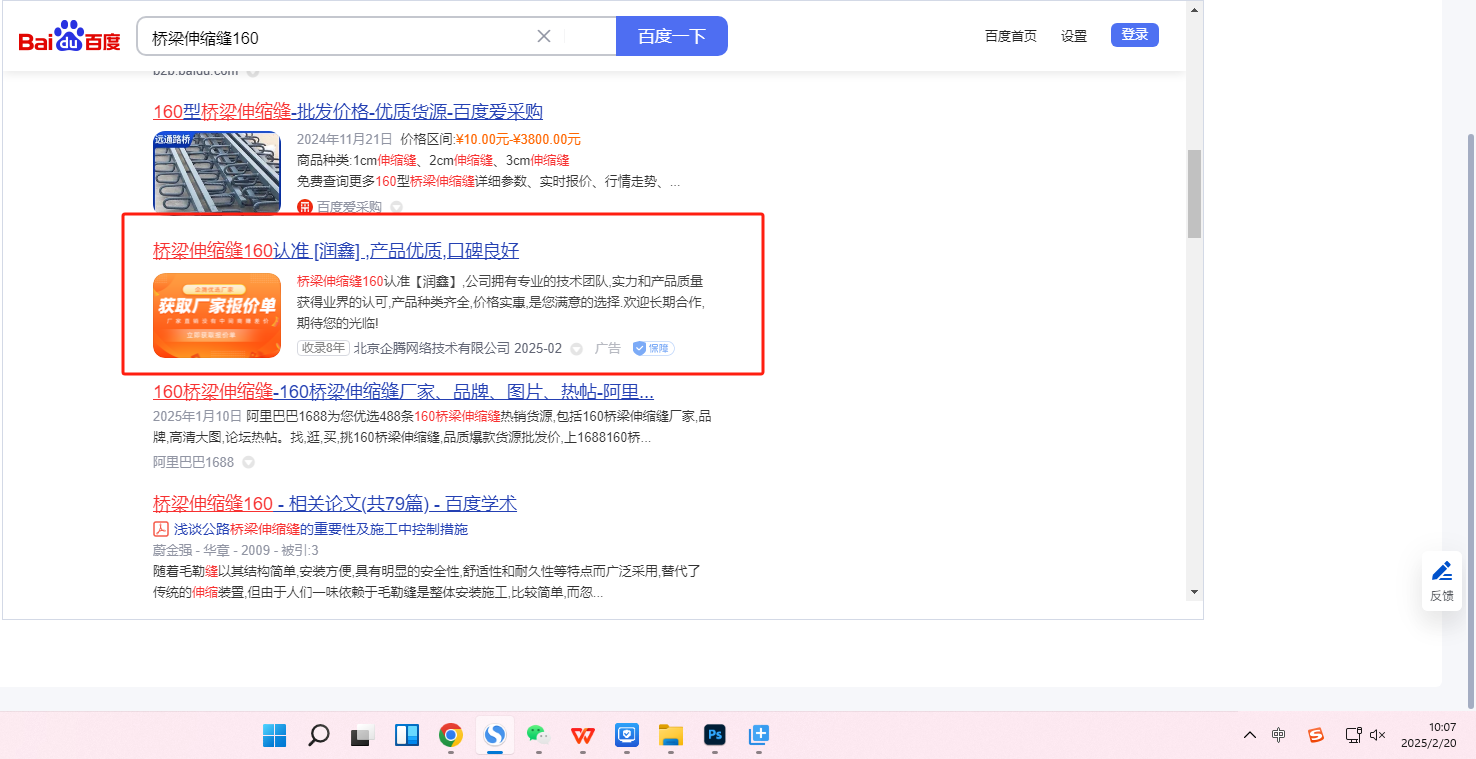Open the 百度学术 相关论文 result link
The image size is (1476, 759).
tap(334, 503)
